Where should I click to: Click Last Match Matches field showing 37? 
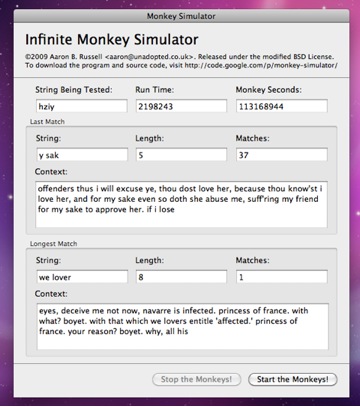282,155
